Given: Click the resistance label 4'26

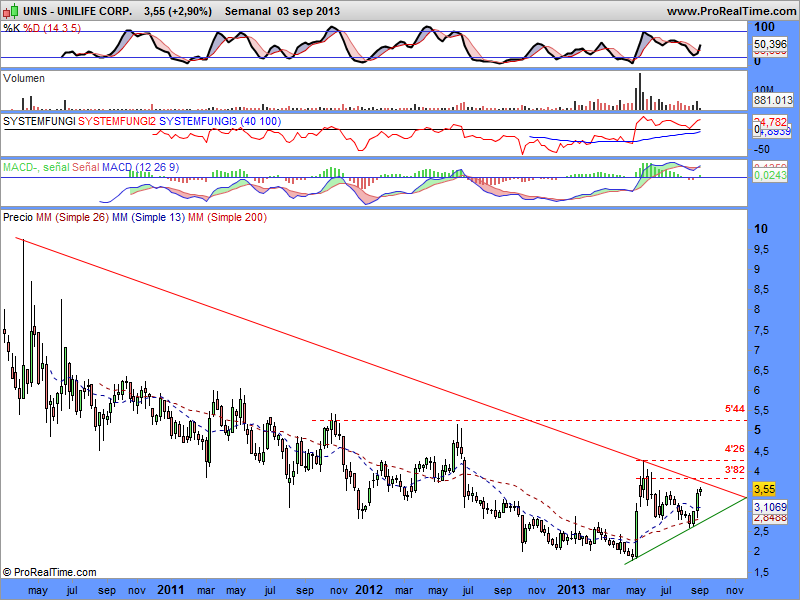Looking at the screenshot, I should (x=735, y=449).
